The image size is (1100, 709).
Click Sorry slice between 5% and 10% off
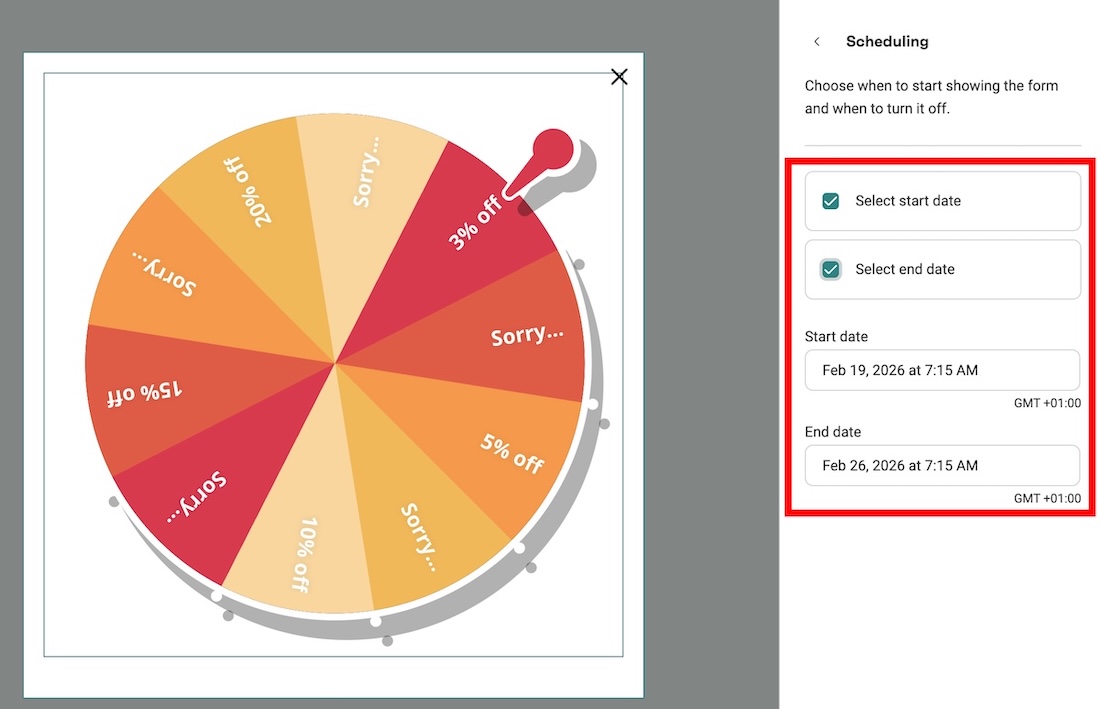419,537
